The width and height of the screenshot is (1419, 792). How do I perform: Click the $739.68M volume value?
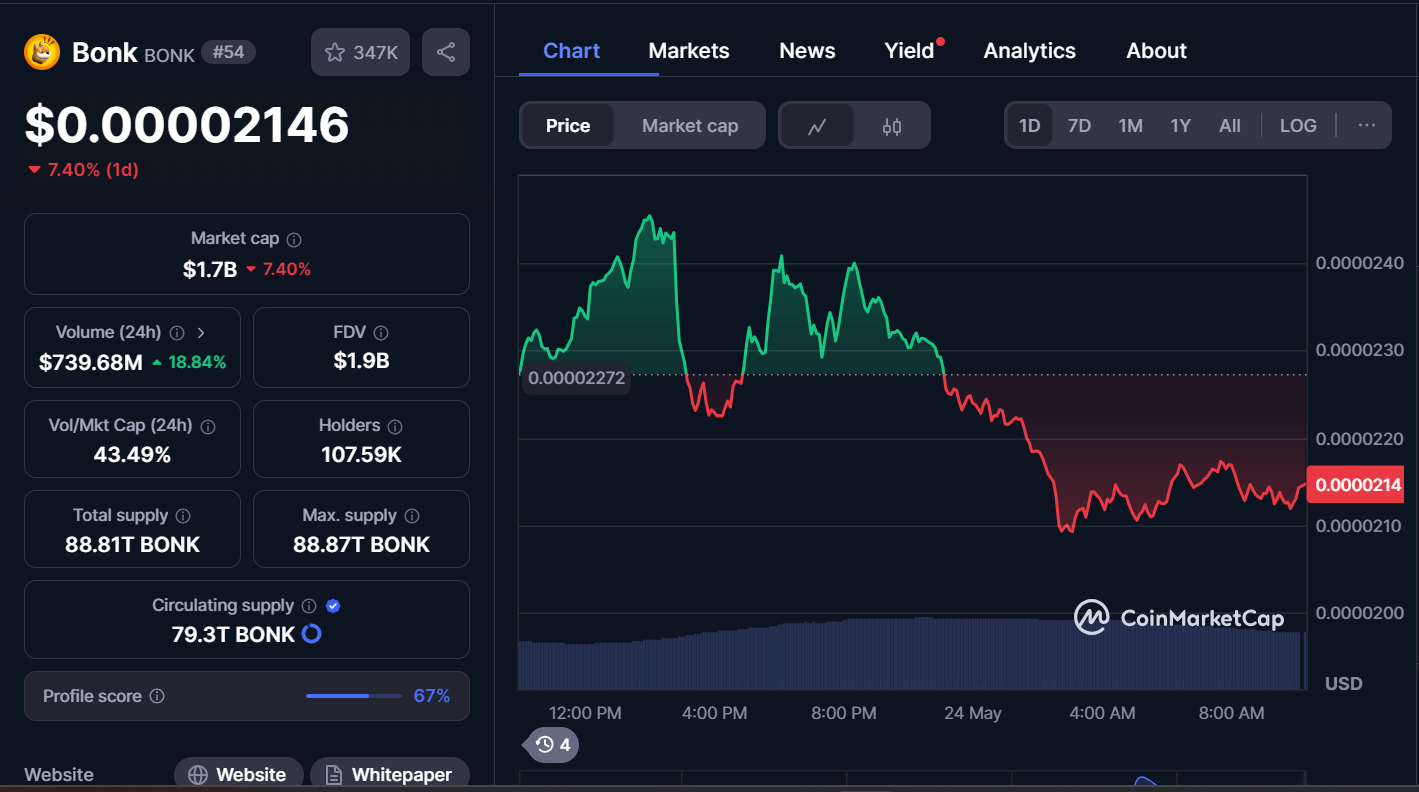coord(91,362)
